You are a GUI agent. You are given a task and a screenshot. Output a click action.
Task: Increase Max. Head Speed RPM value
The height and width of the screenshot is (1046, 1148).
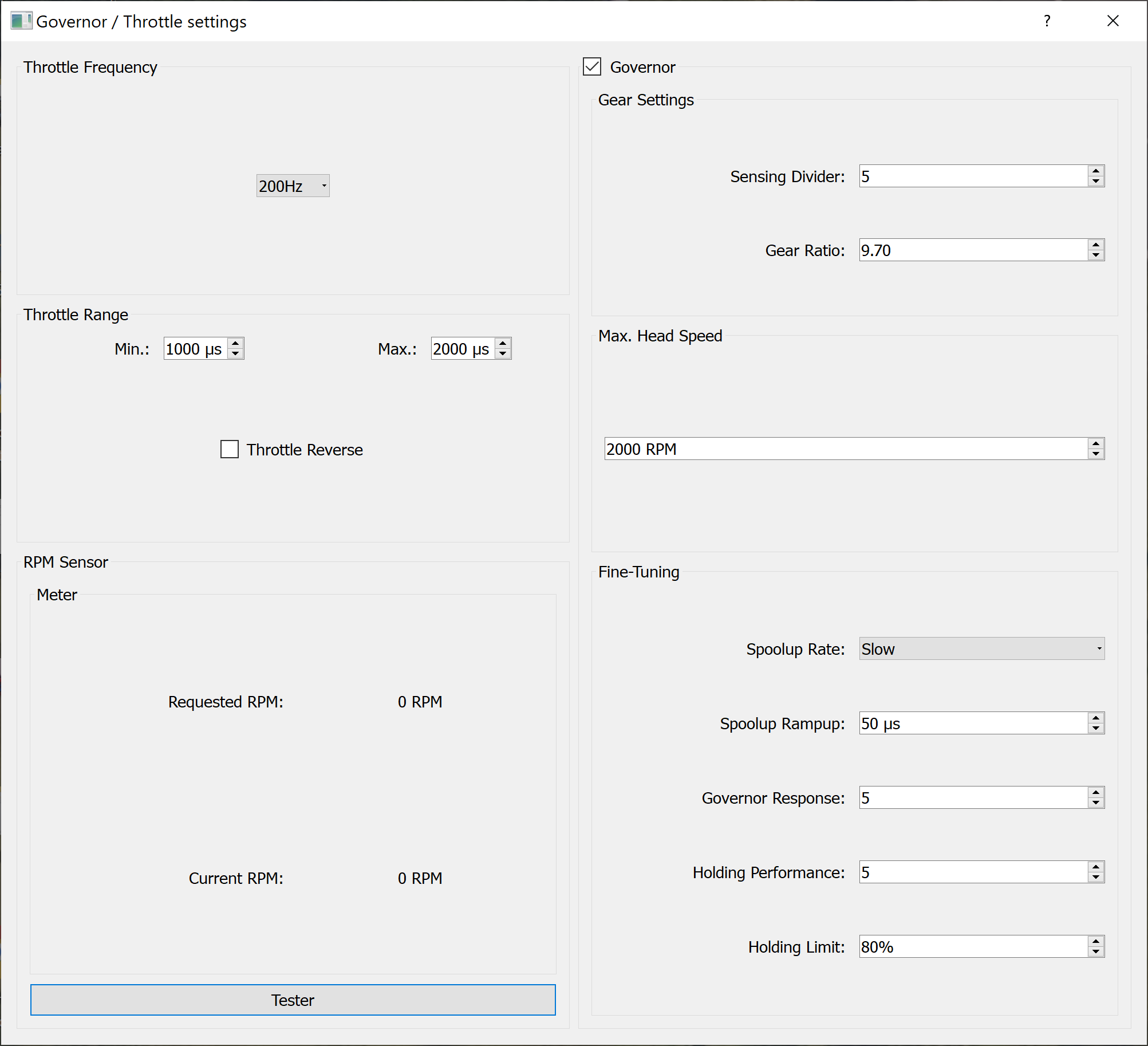click(x=1095, y=443)
